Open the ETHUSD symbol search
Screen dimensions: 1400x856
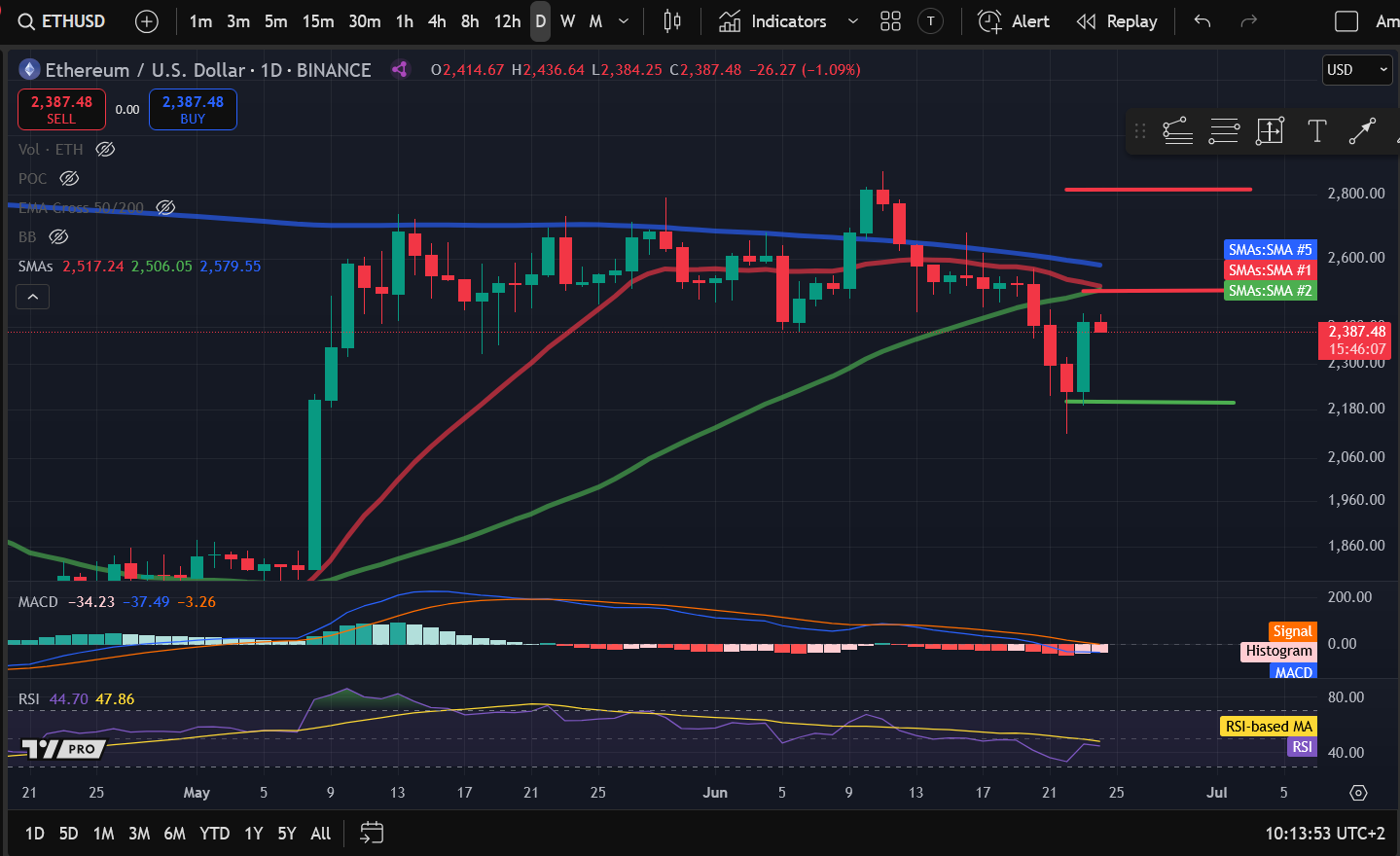pyautogui.click(x=61, y=21)
